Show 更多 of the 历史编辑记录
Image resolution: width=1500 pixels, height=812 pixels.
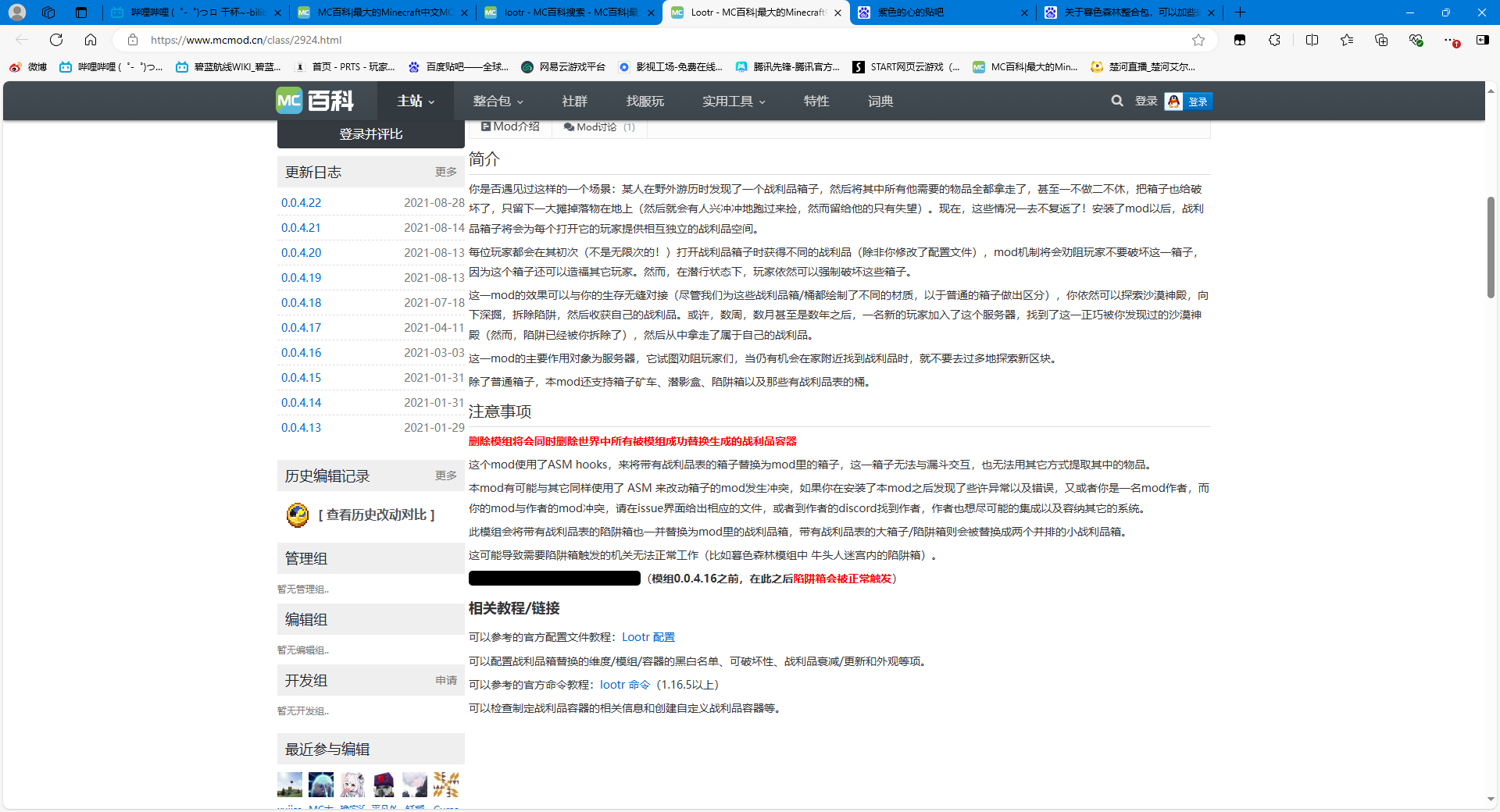tap(446, 475)
